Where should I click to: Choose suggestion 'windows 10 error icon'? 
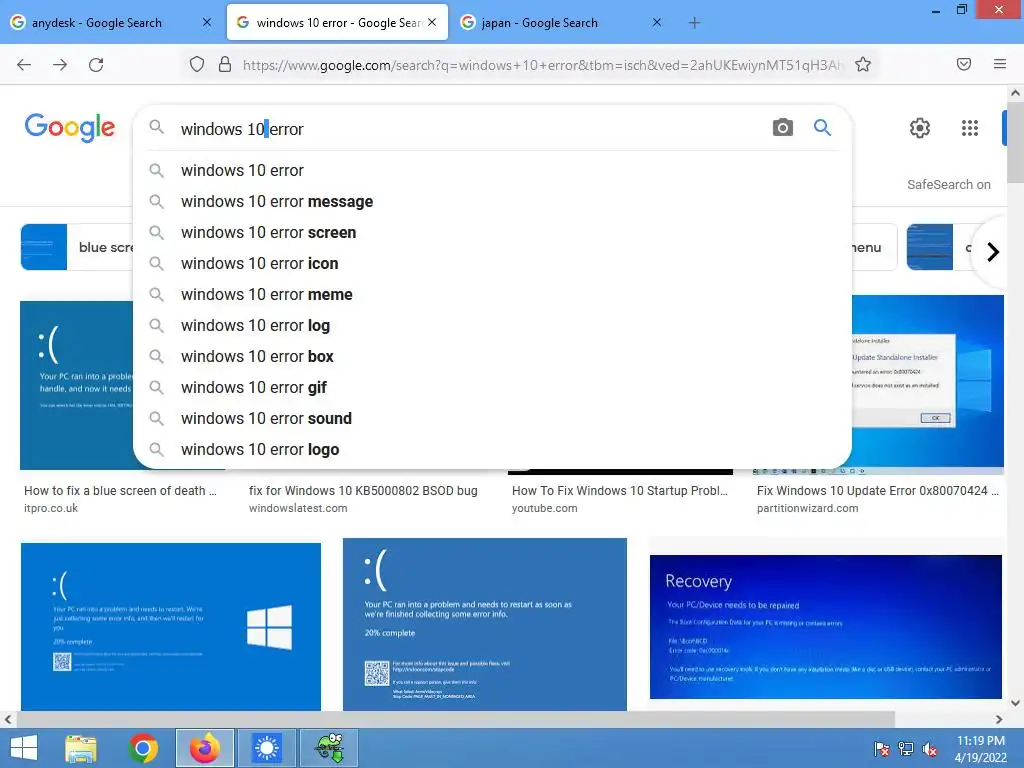pos(492,264)
